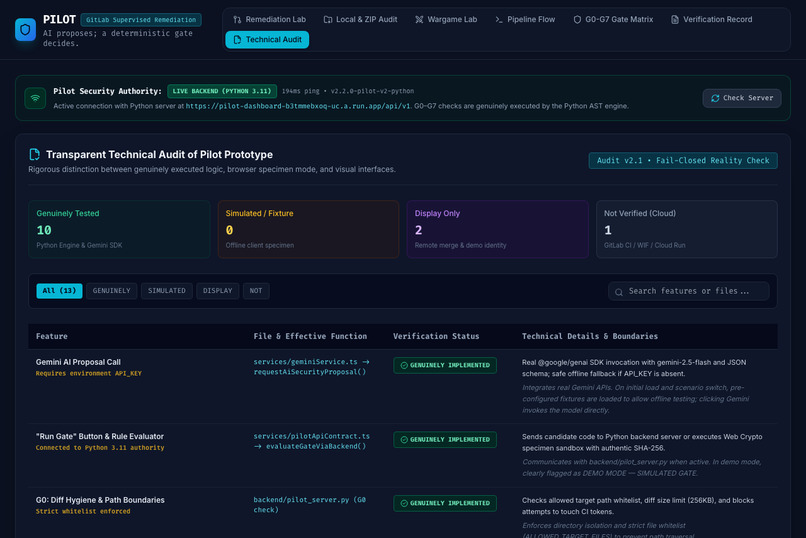Filter by NOT verified status
806x538 pixels.
[x=256, y=291]
